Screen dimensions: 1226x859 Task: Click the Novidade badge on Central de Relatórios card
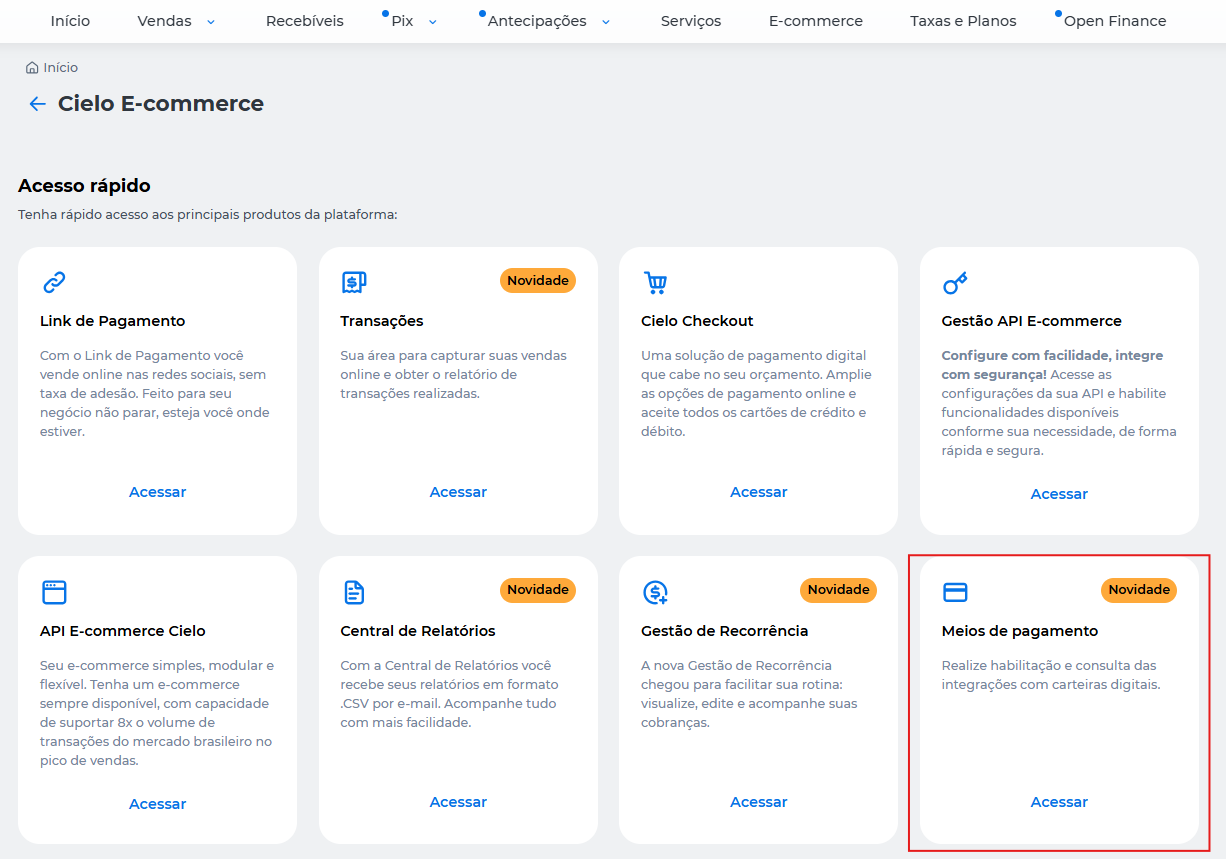click(x=538, y=590)
